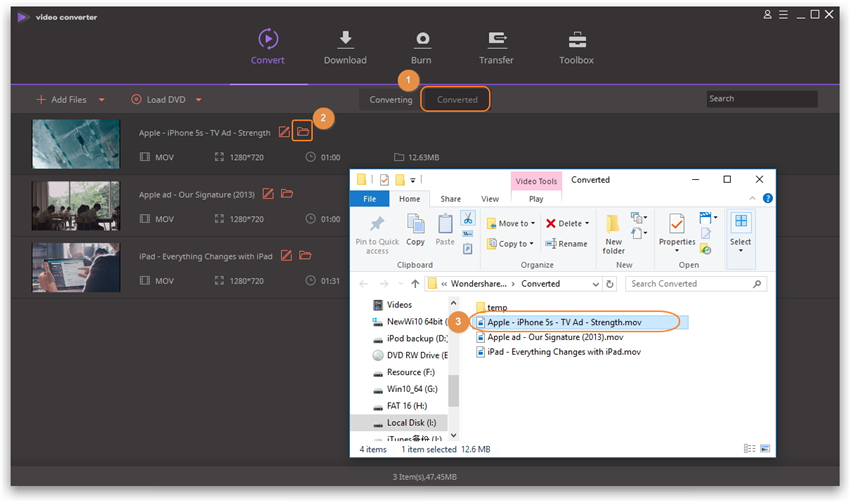The width and height of the screenshot is (850, 502).
Task: Edit the iPhone 5s Strength video name
Action: tap(284, 132)
